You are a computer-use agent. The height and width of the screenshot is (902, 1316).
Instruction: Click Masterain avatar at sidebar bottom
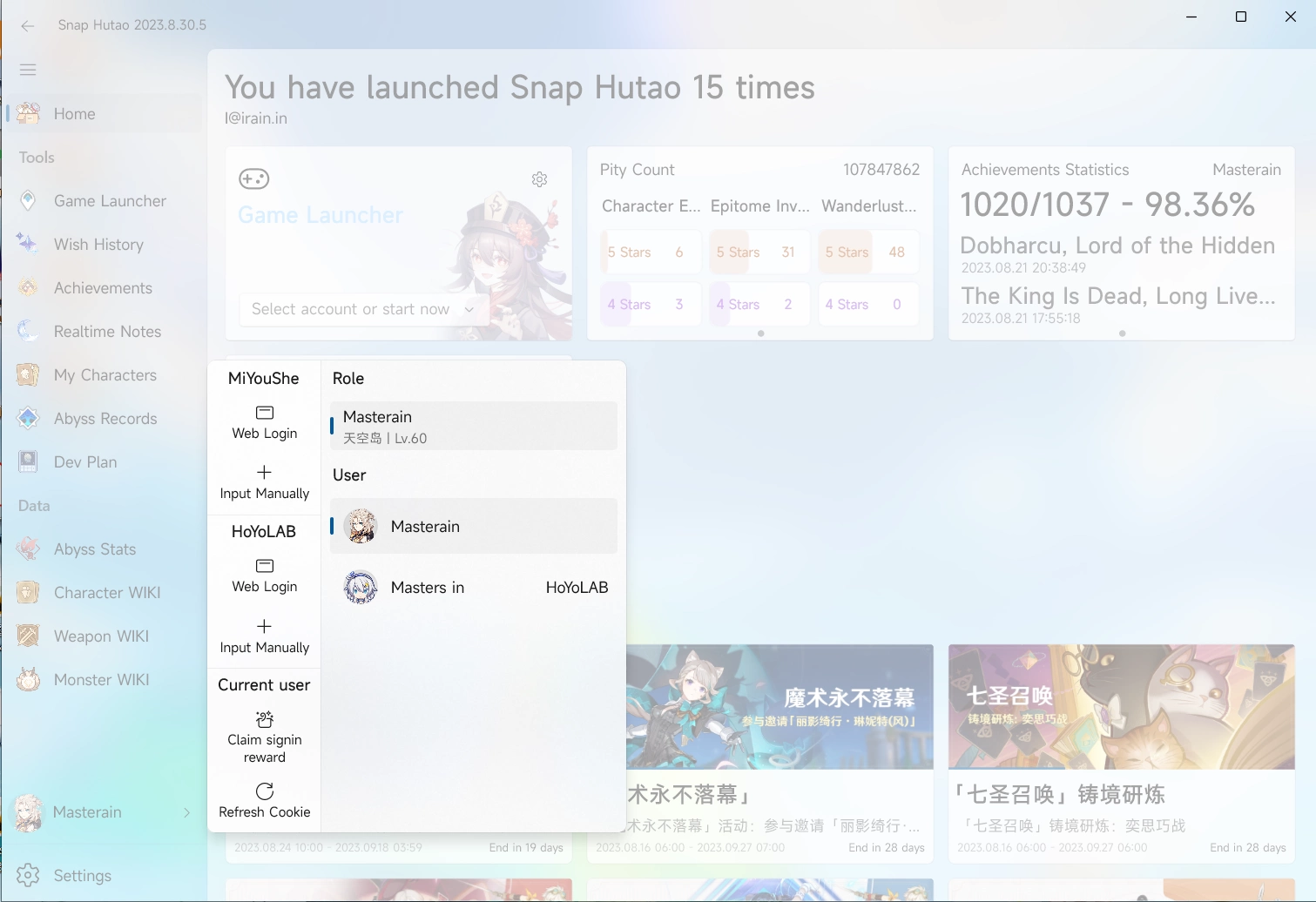pyautogui.click(x=28, y=812)
